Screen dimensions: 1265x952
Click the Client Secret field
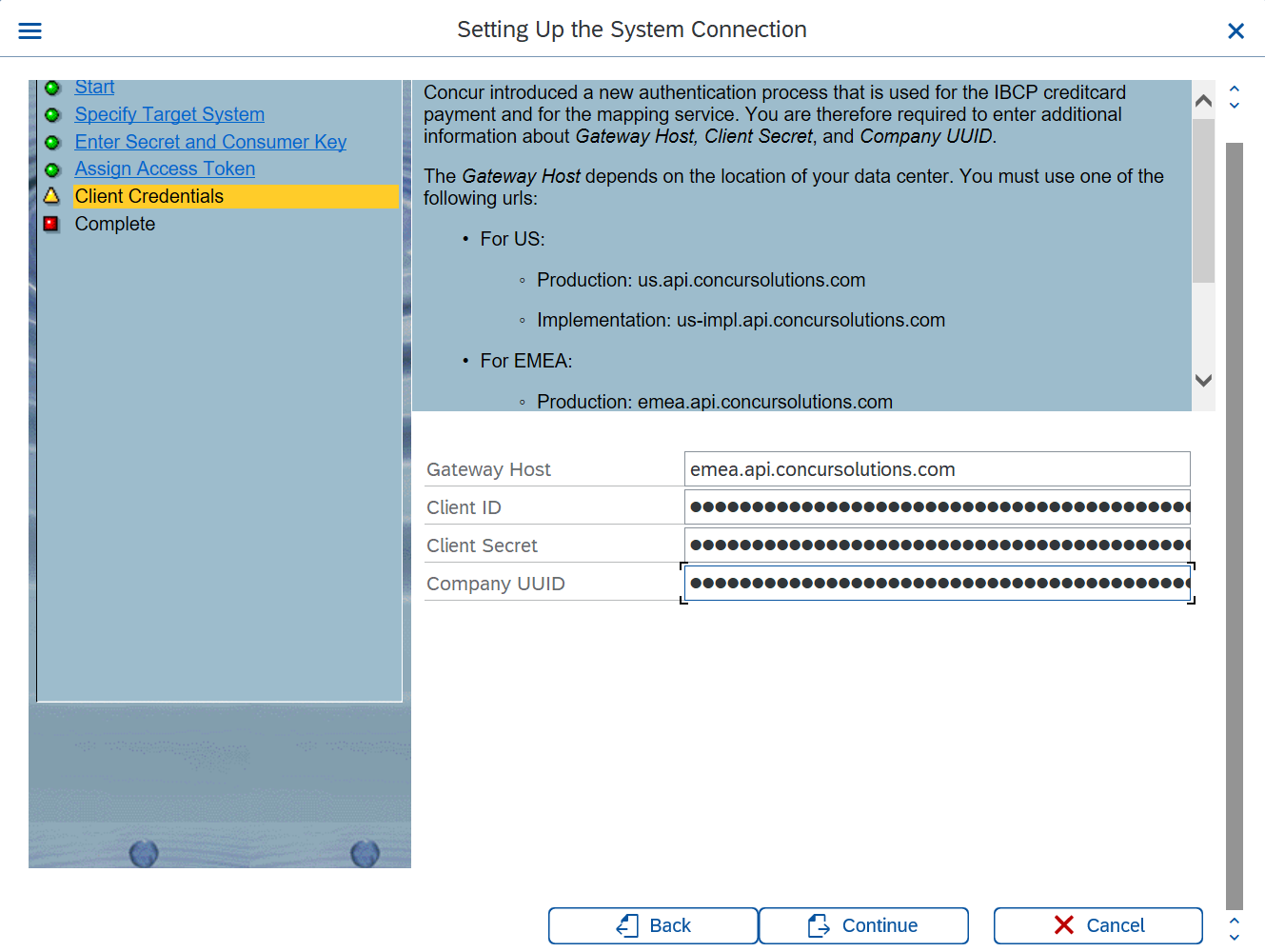click(x=937, y=545)
